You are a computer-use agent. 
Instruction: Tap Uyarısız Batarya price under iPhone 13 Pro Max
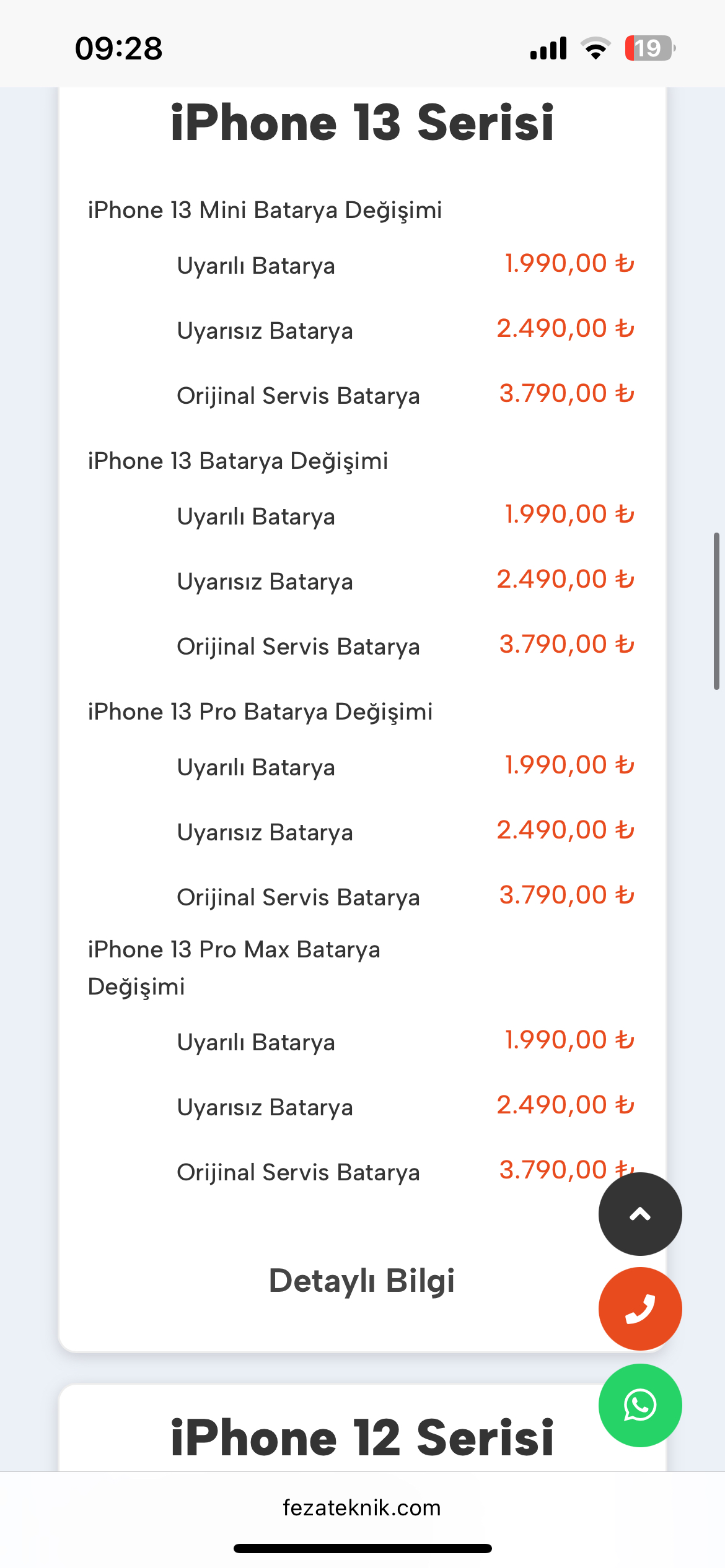(x=565, y=1105)
